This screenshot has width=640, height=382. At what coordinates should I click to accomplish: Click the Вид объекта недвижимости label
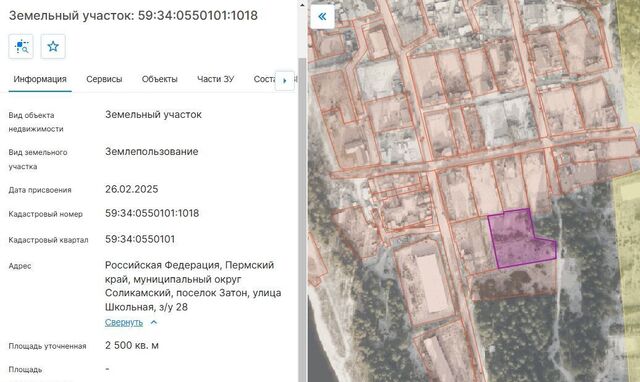coord(36,122)
